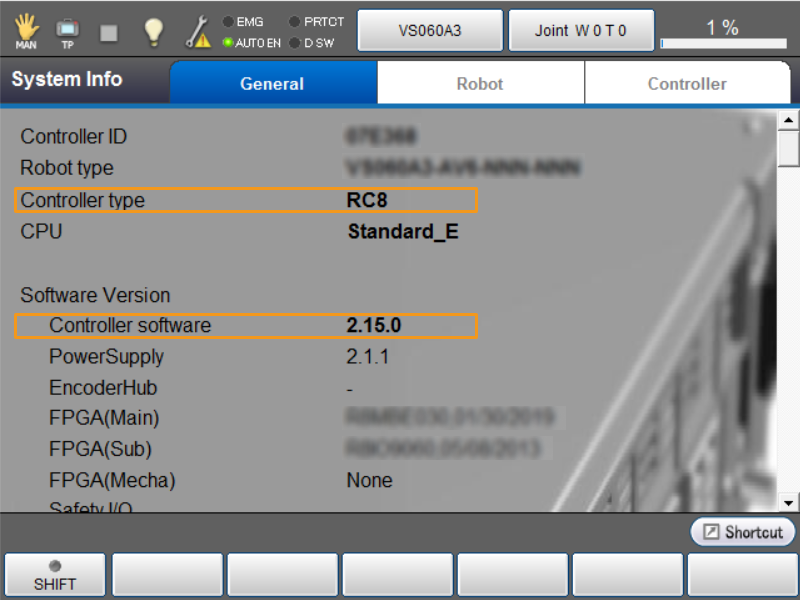Click the Joint W0 T0 button
The image size is (800, 600).
[581, 31]
